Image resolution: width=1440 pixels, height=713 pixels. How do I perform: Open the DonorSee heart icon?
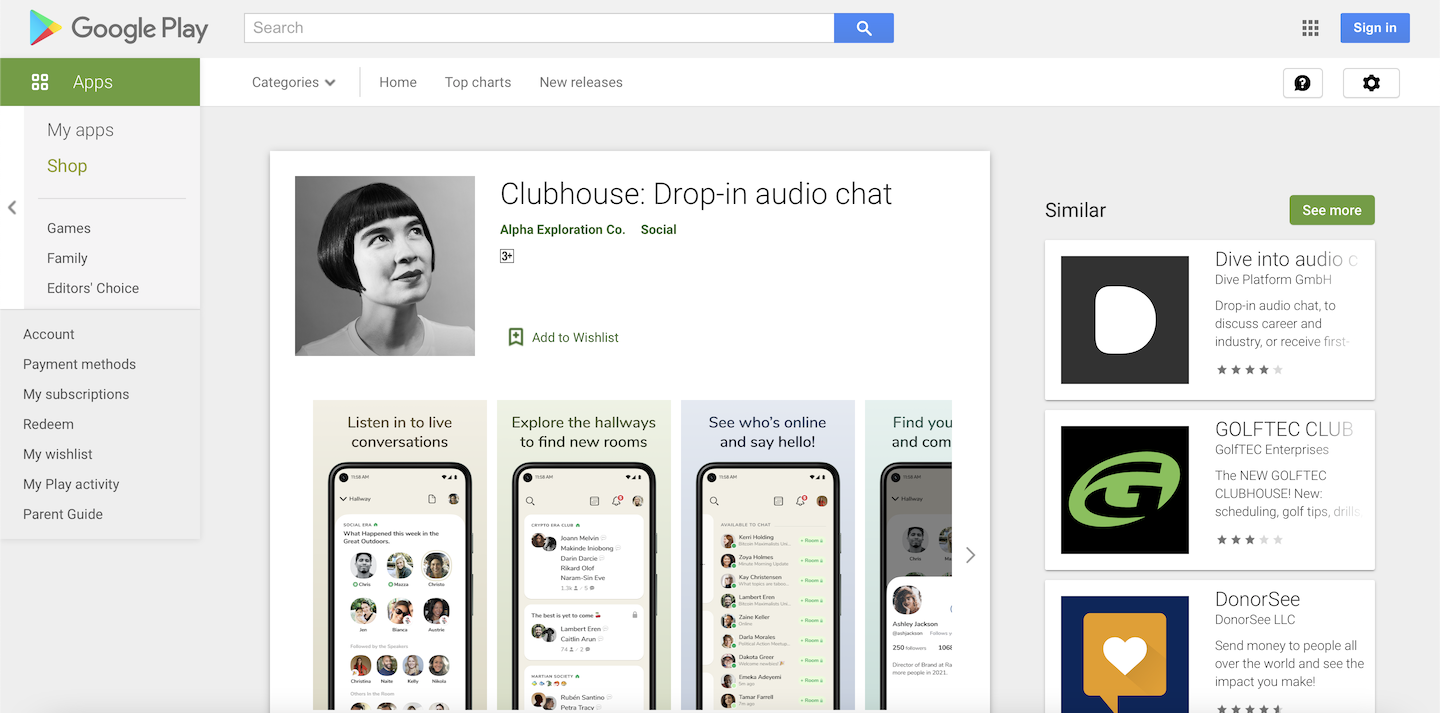(1125, 655)
